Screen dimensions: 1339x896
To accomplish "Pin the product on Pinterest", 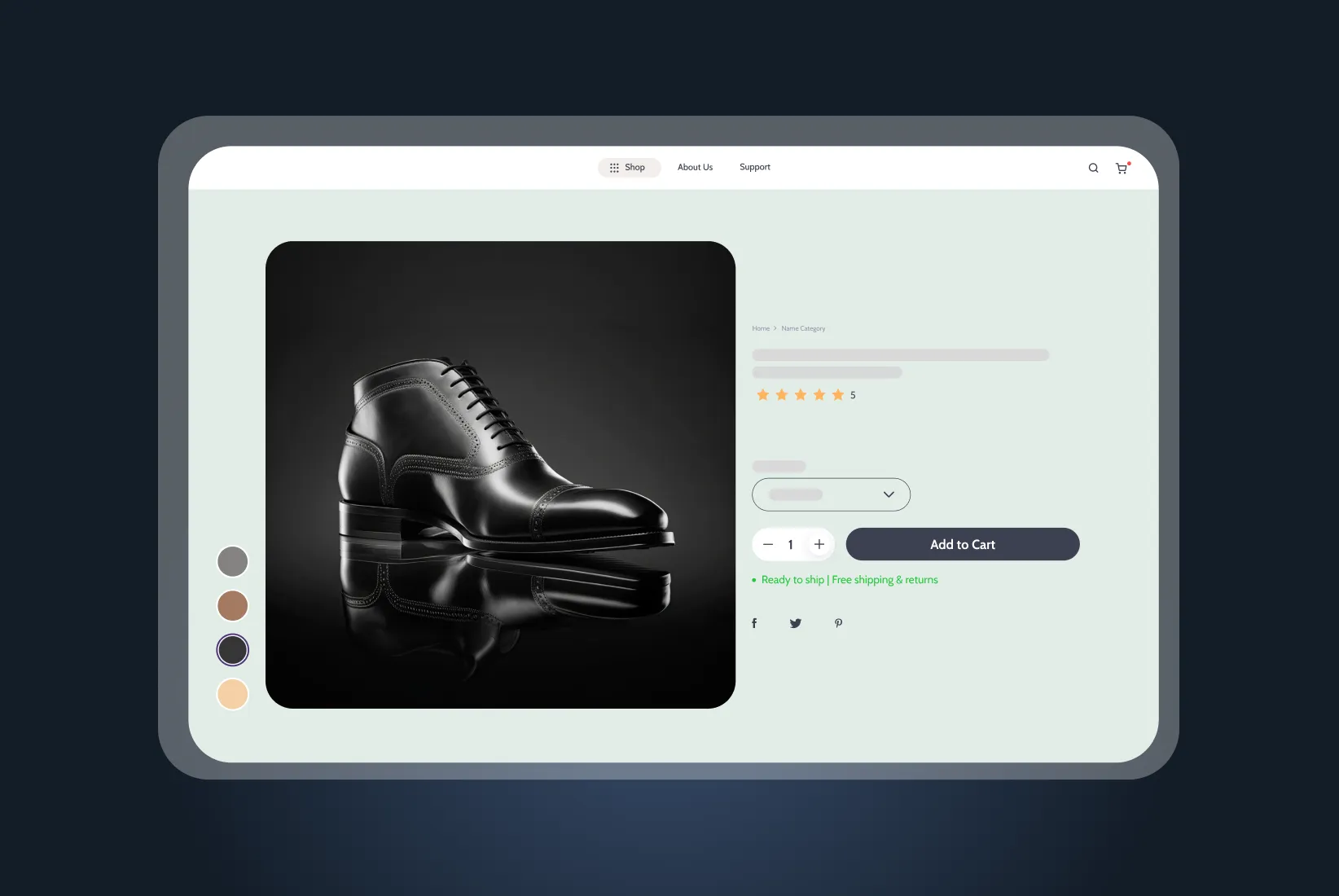I will point(838,622).
